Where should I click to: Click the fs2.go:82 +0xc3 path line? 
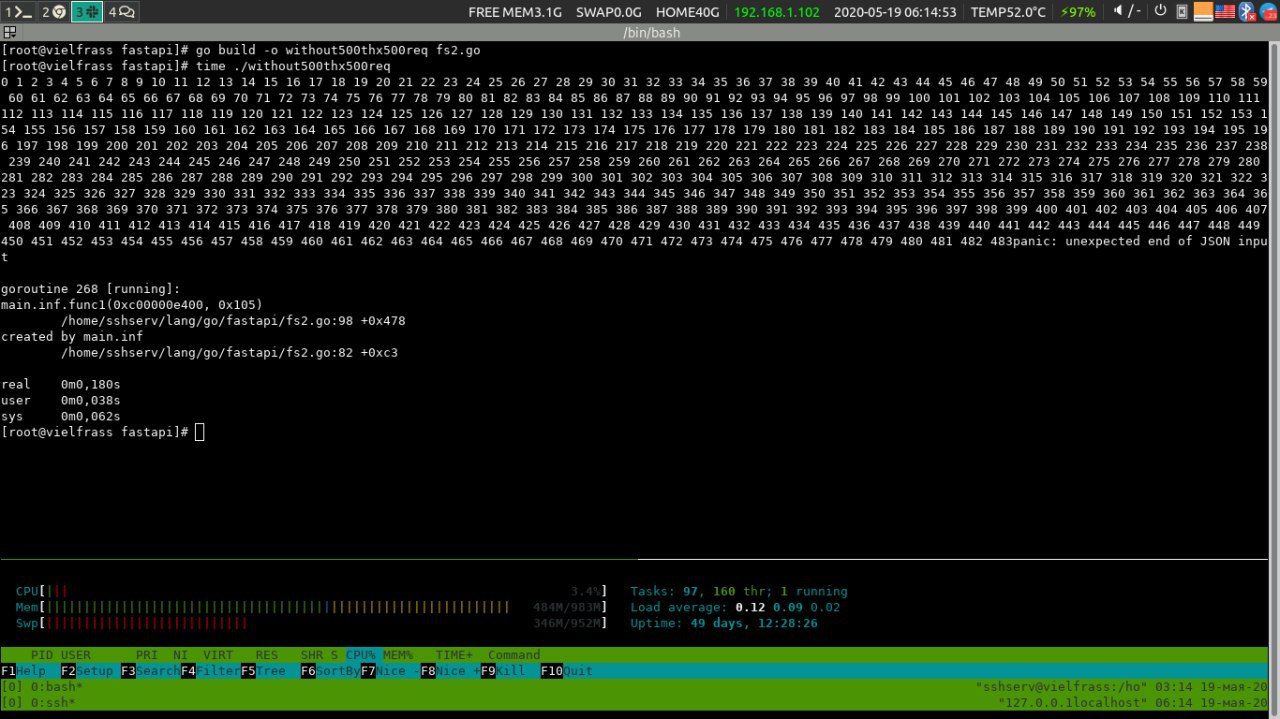click(x=229, y=352)
